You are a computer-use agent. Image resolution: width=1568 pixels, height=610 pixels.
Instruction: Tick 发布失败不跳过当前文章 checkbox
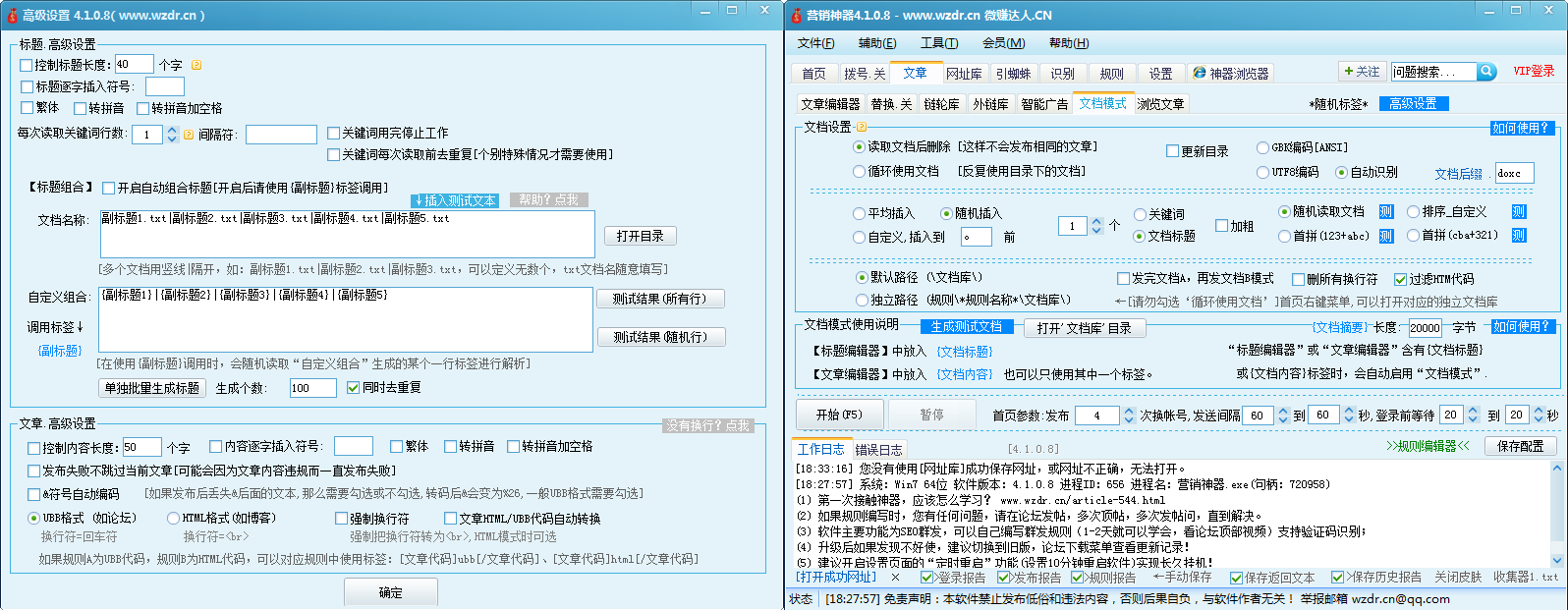34,471
